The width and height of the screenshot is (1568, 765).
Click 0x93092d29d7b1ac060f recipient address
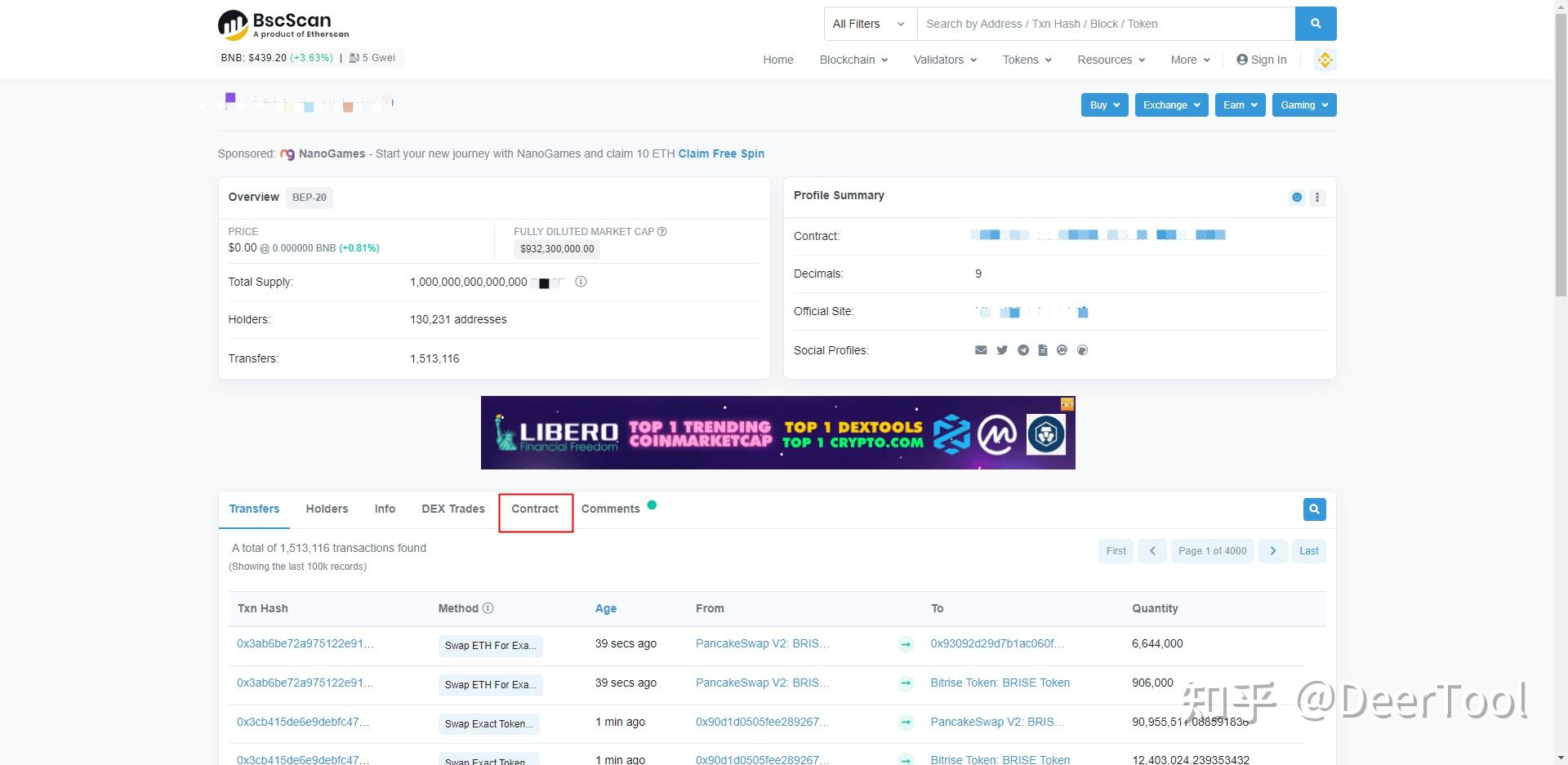997,643
